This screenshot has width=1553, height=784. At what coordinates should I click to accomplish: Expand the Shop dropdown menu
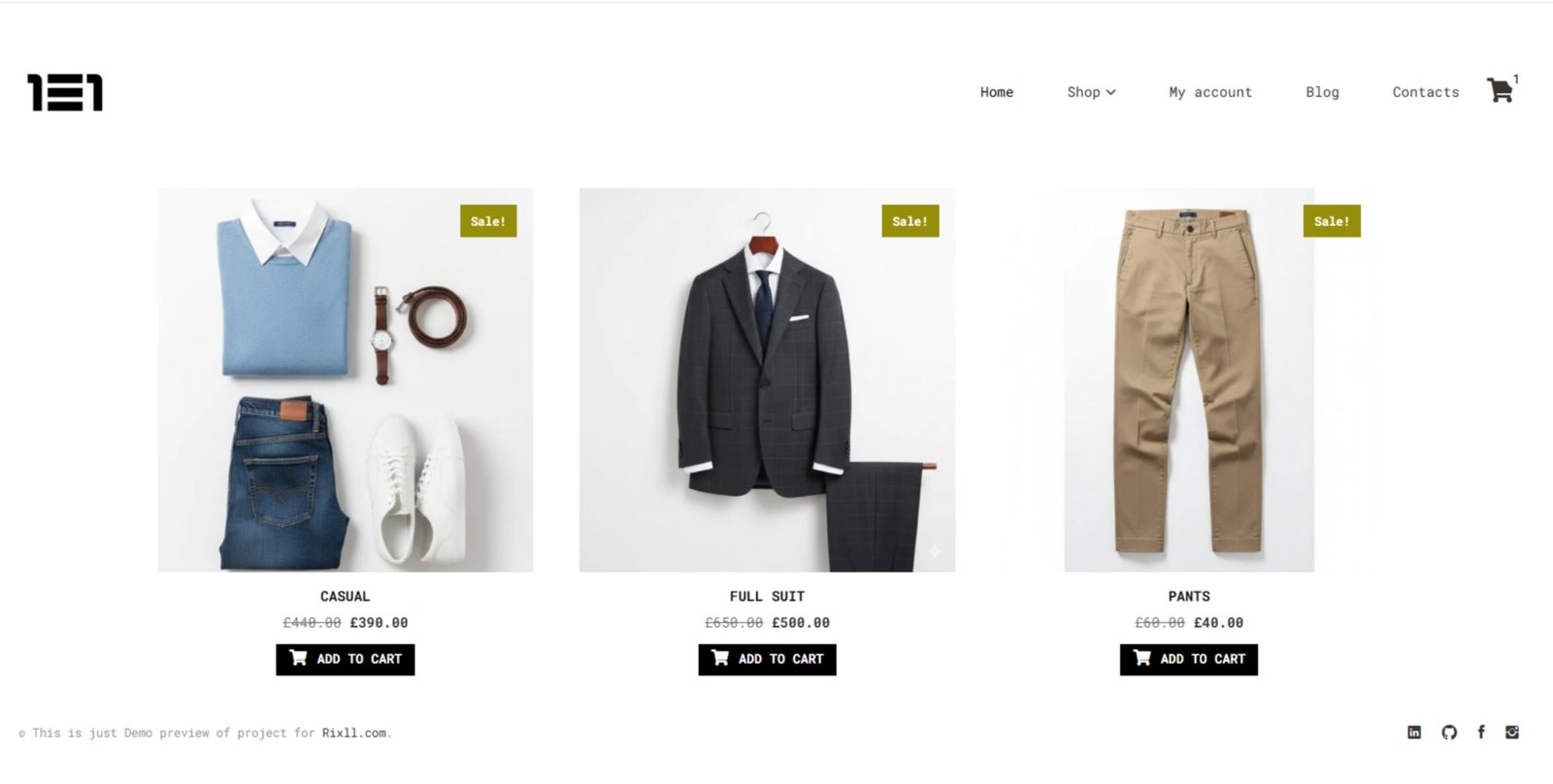click(x=1091, y=92)
